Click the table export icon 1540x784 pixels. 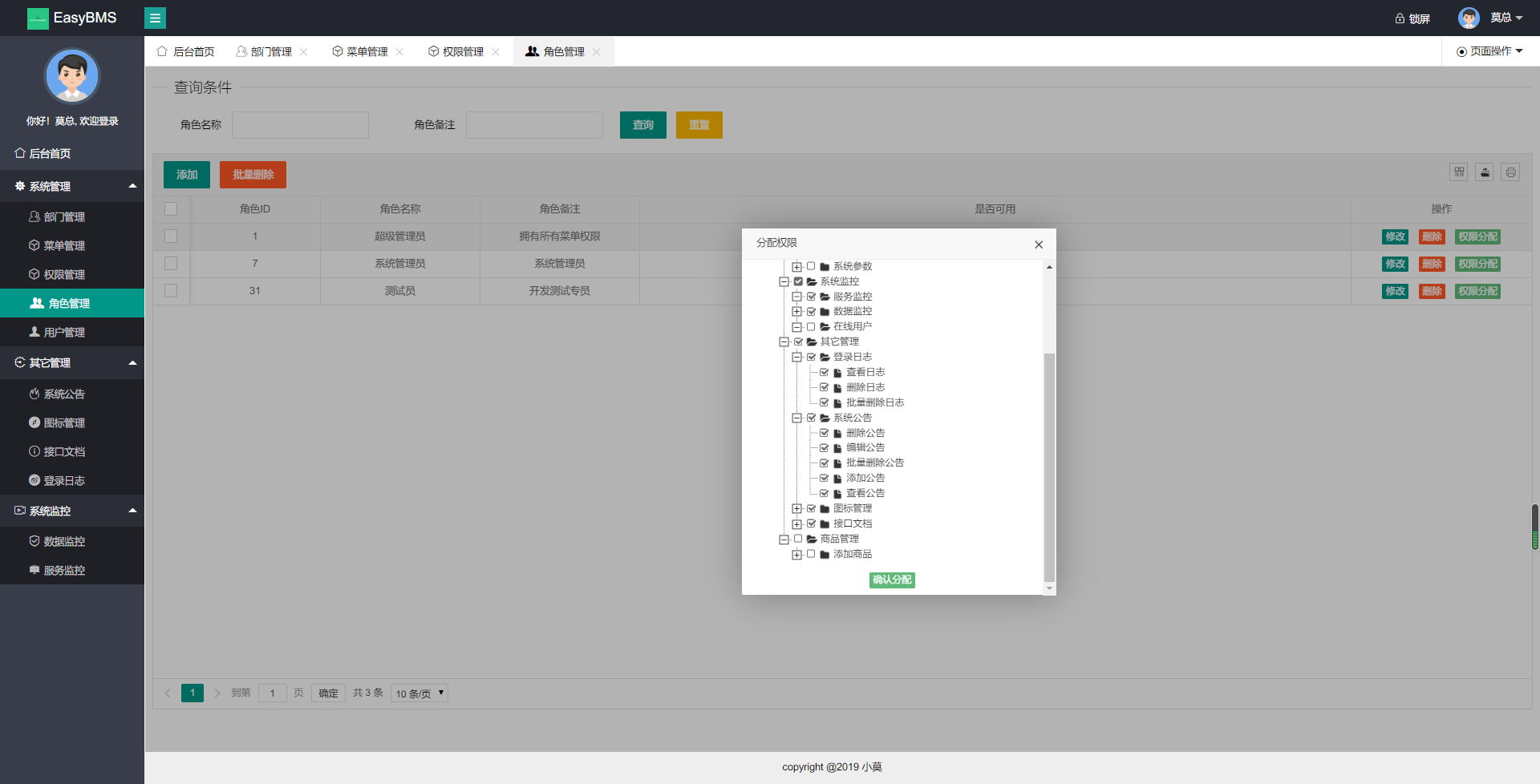coord(1485,172)
